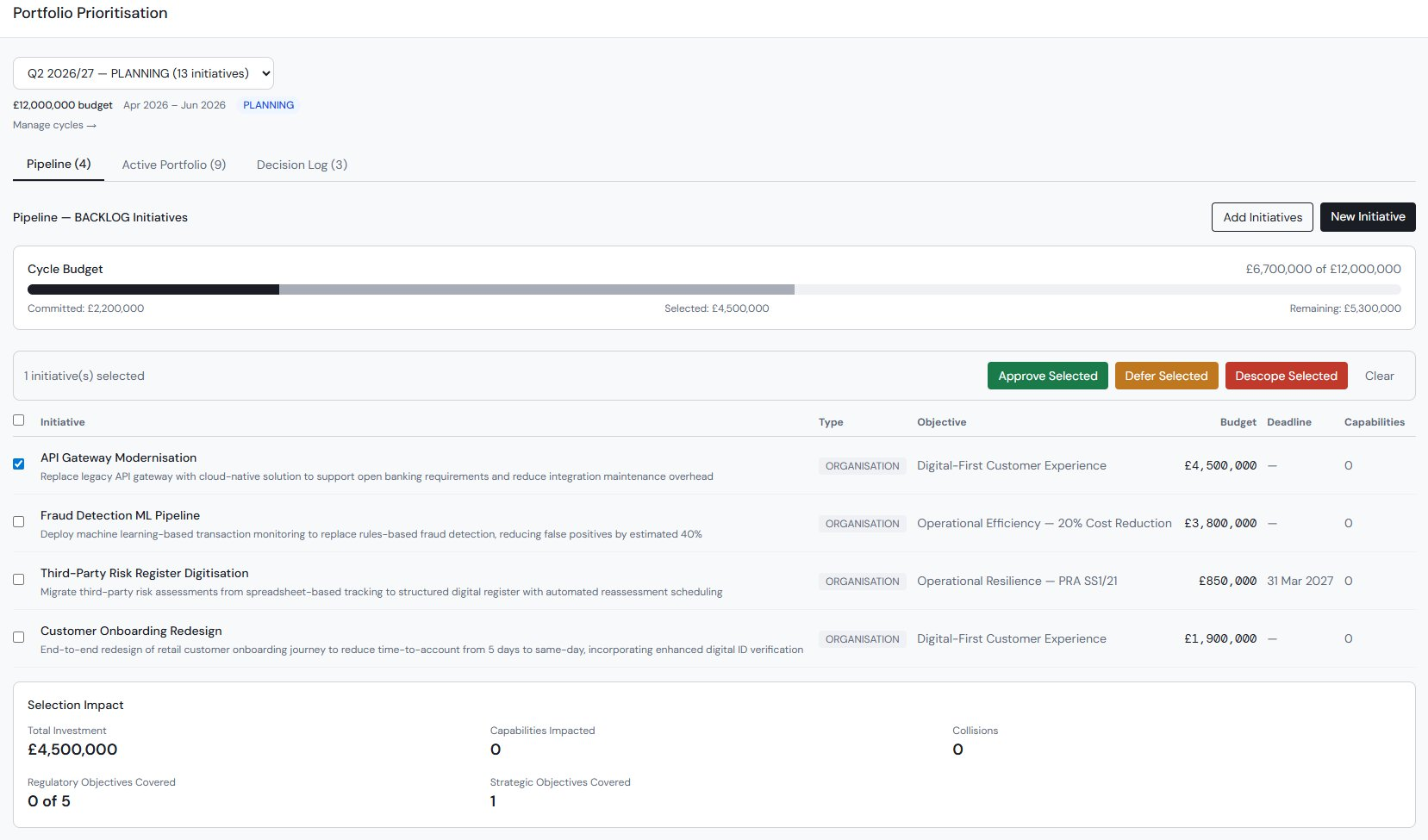Check Third-Party Risk Register Digitisation

coord(19,580)
